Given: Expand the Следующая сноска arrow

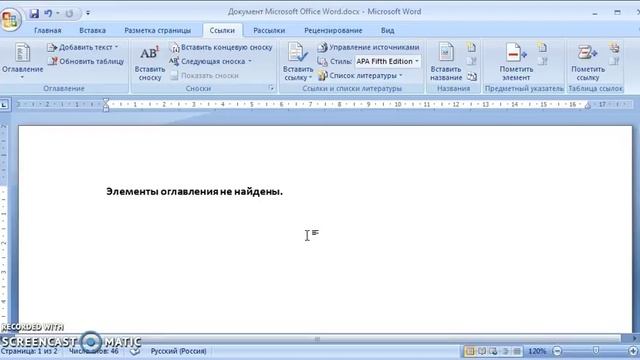Looking at the screenshot, I should 250,61.
